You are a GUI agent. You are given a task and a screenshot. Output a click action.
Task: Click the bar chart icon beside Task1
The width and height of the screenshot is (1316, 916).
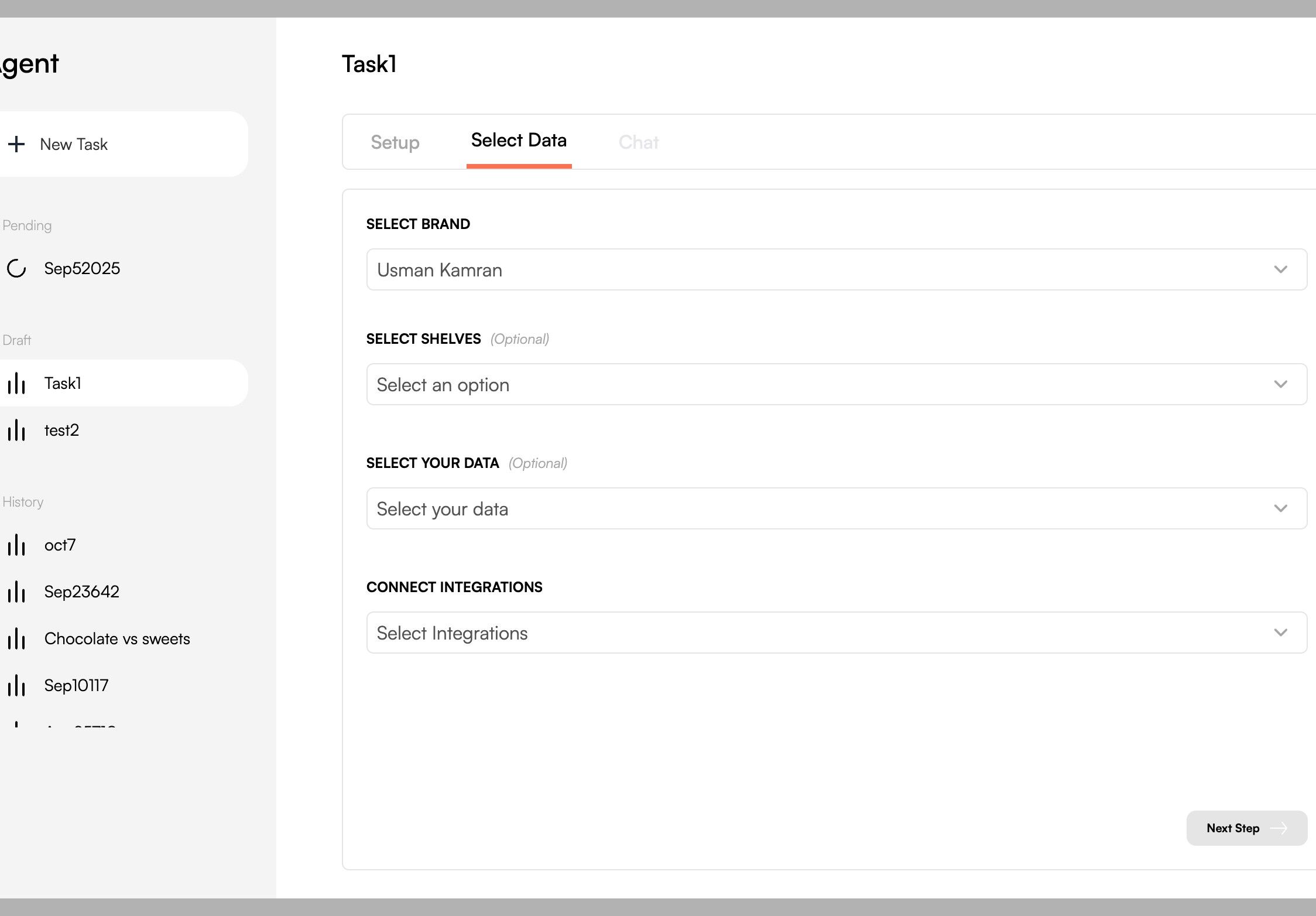click(16, 384)
